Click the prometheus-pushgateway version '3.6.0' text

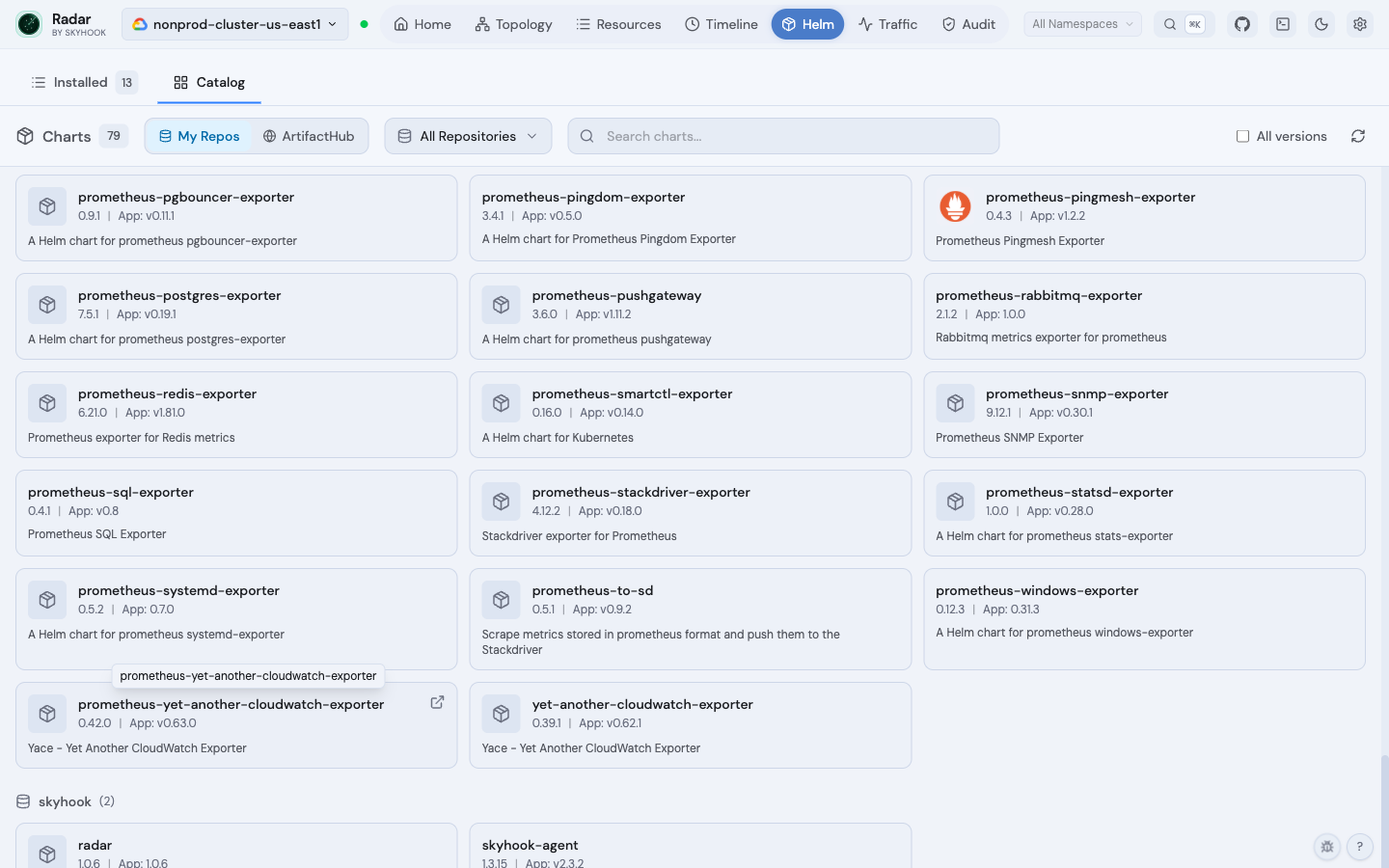coord(545,314)
